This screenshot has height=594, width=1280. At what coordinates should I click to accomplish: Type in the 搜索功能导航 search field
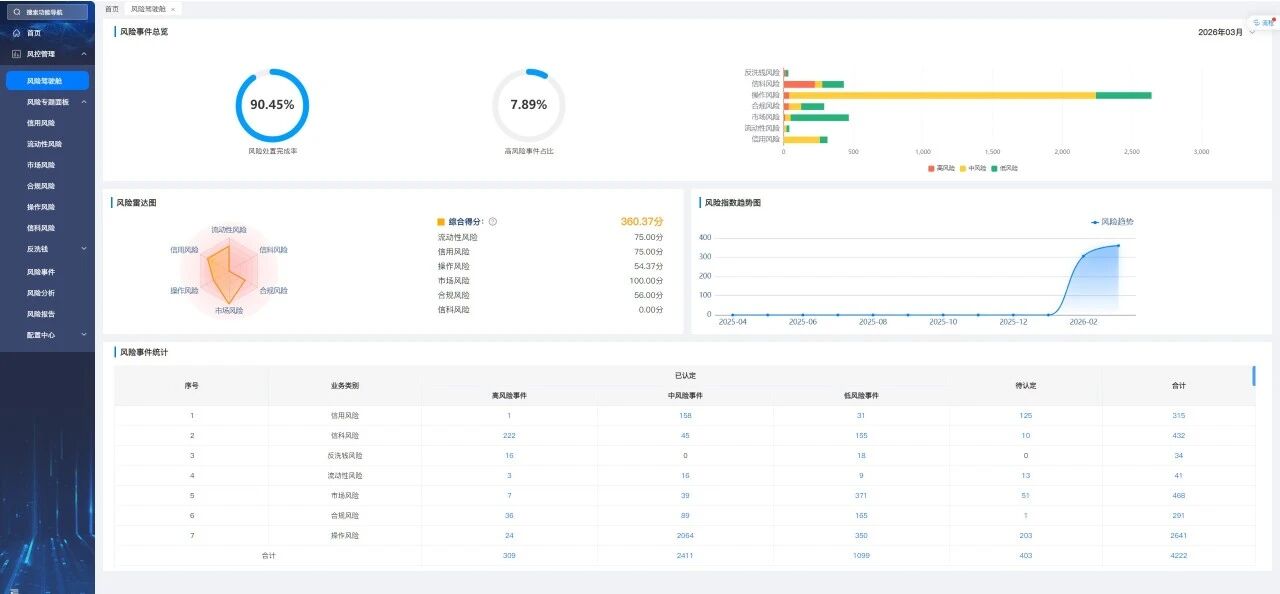pos(55,12)
